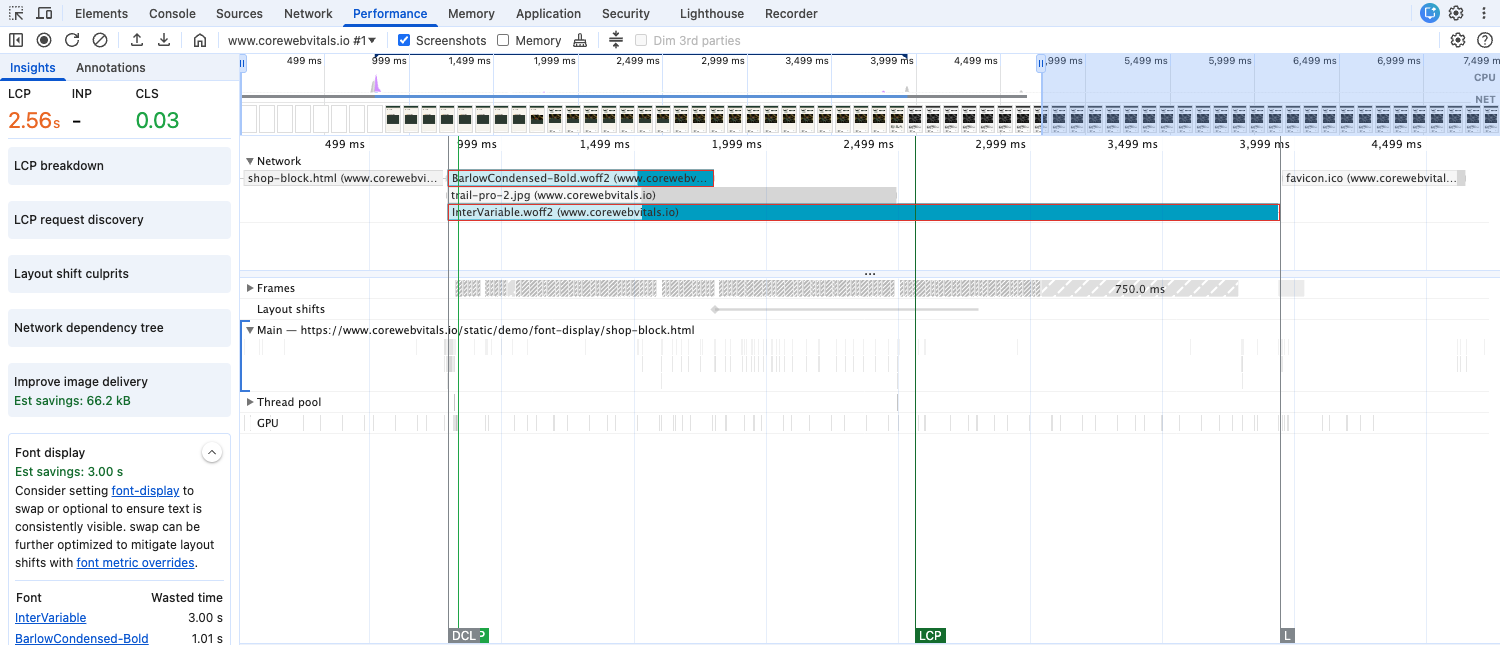Select the shop-block.html network request
The image size is (1500, 645).
(x=343, y=178)
